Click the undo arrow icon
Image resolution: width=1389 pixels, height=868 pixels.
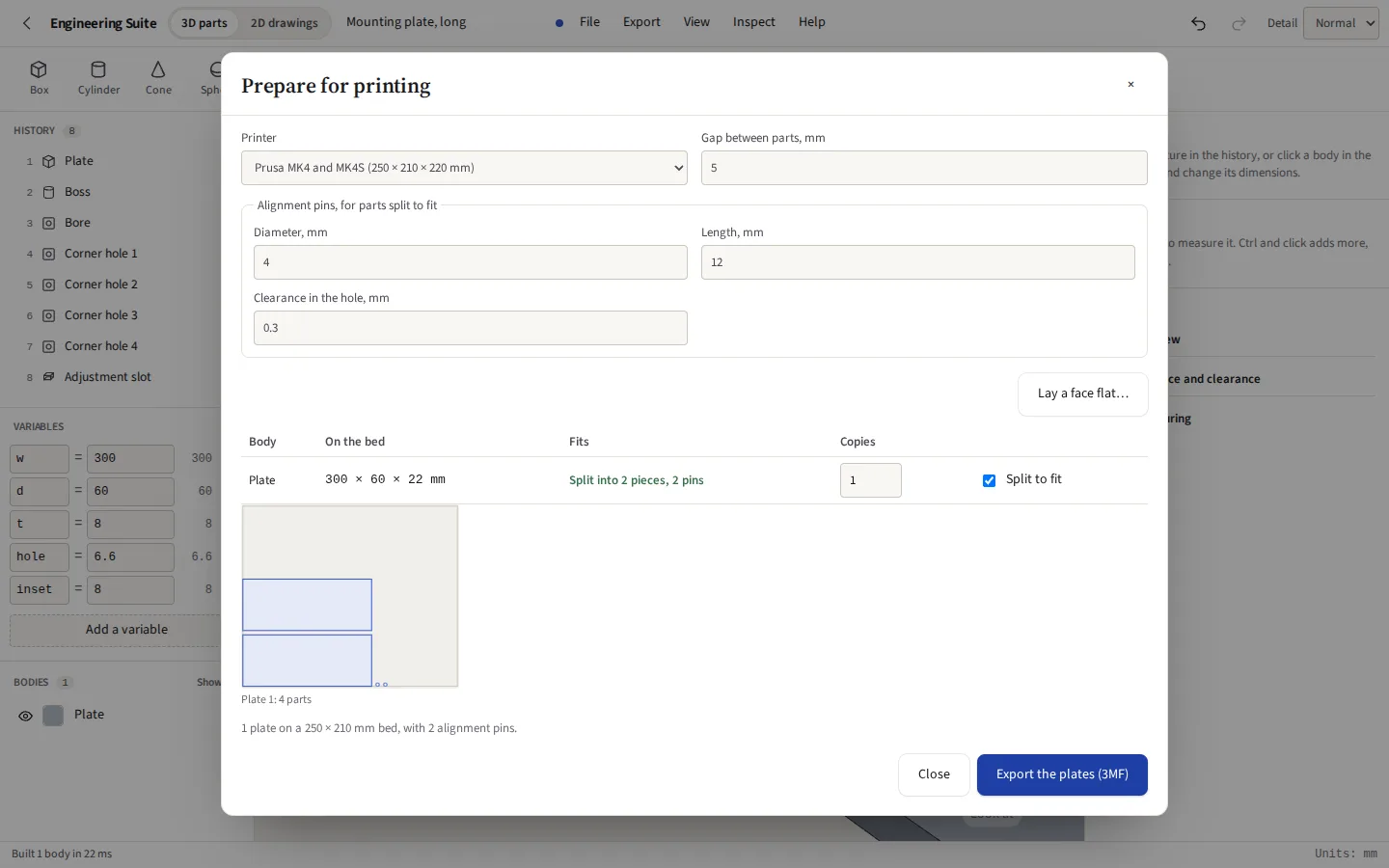point(1198,23)
